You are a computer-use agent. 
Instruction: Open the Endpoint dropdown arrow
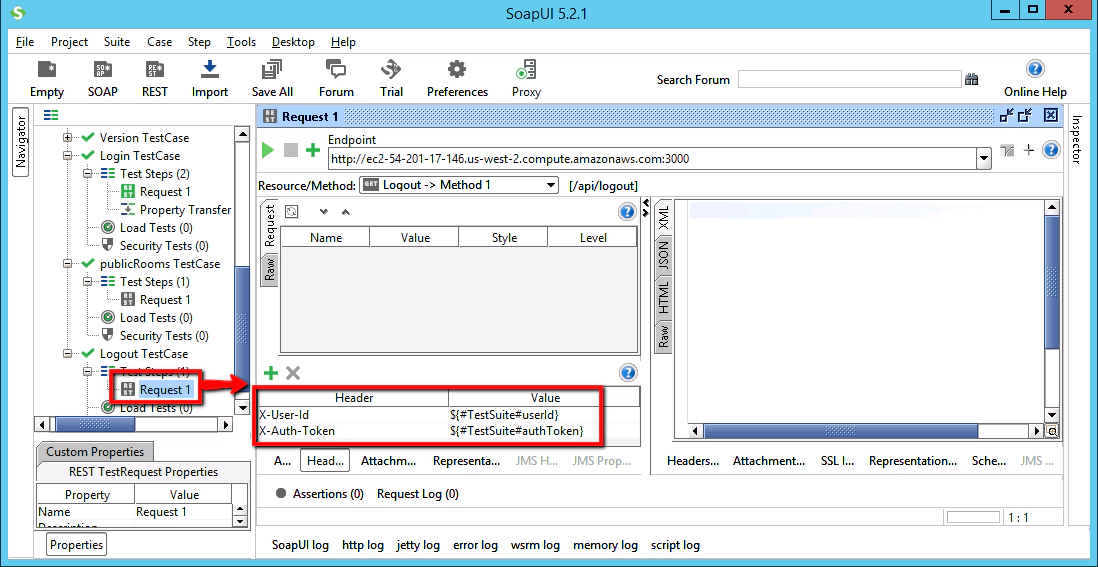click(984, 160)
